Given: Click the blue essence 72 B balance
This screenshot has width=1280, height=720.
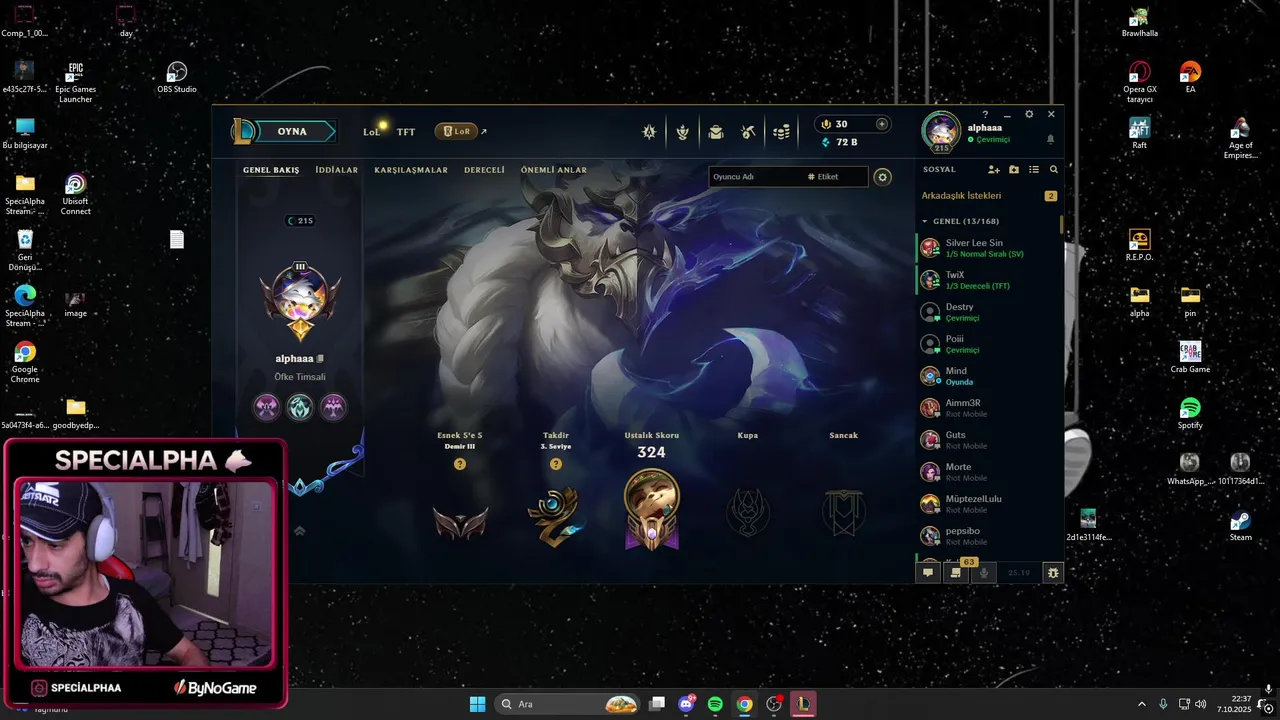Looking at the screenshot, I should pyautogui.click(x=839, y=142).
